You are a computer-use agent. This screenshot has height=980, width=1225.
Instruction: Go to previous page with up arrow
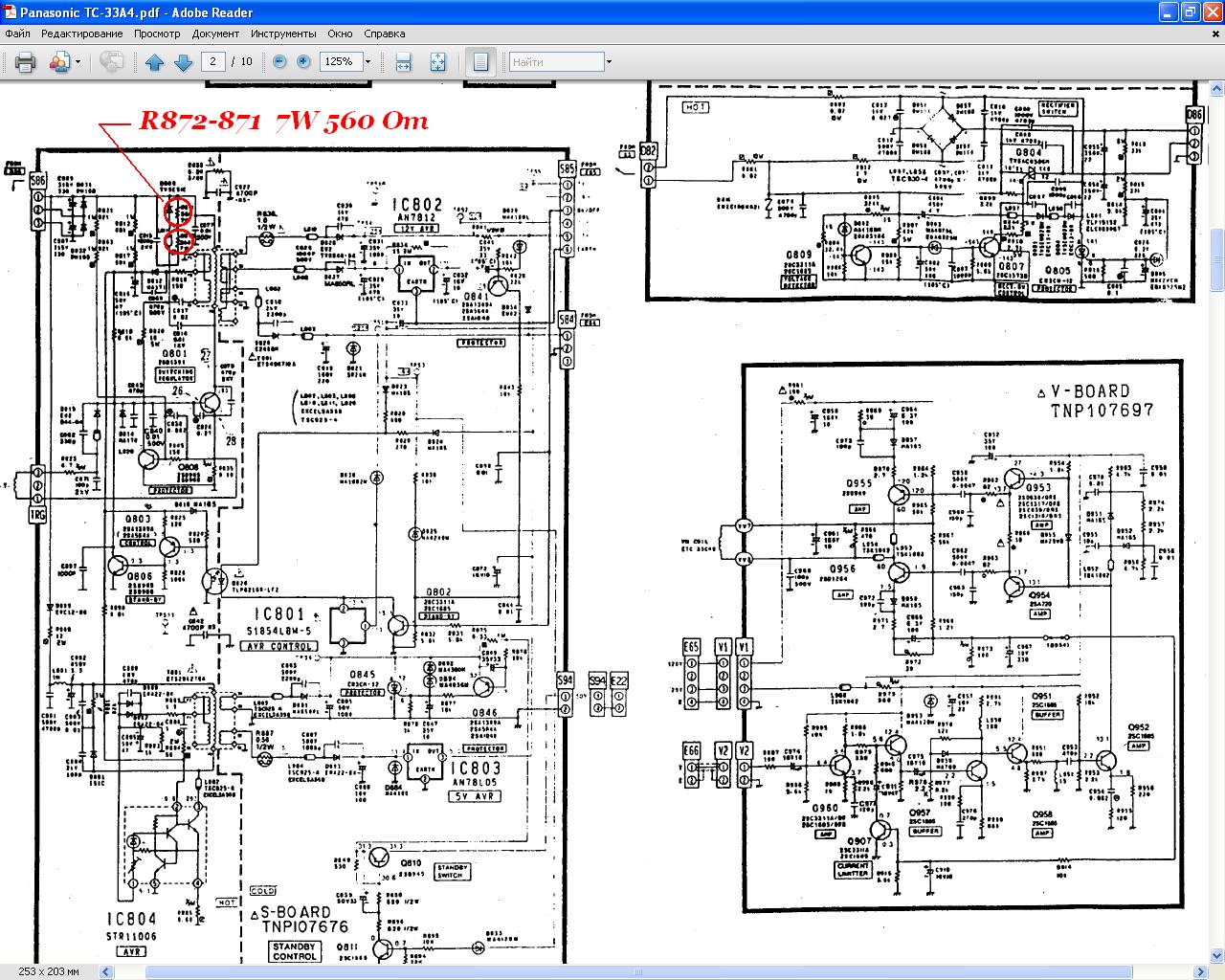pos(155,62)
